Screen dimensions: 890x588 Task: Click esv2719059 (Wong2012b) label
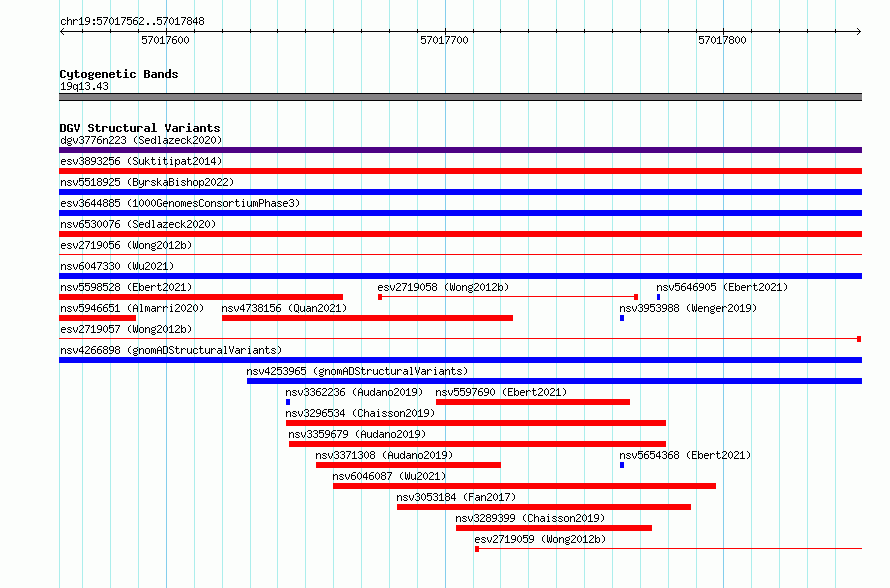(540, 539)
